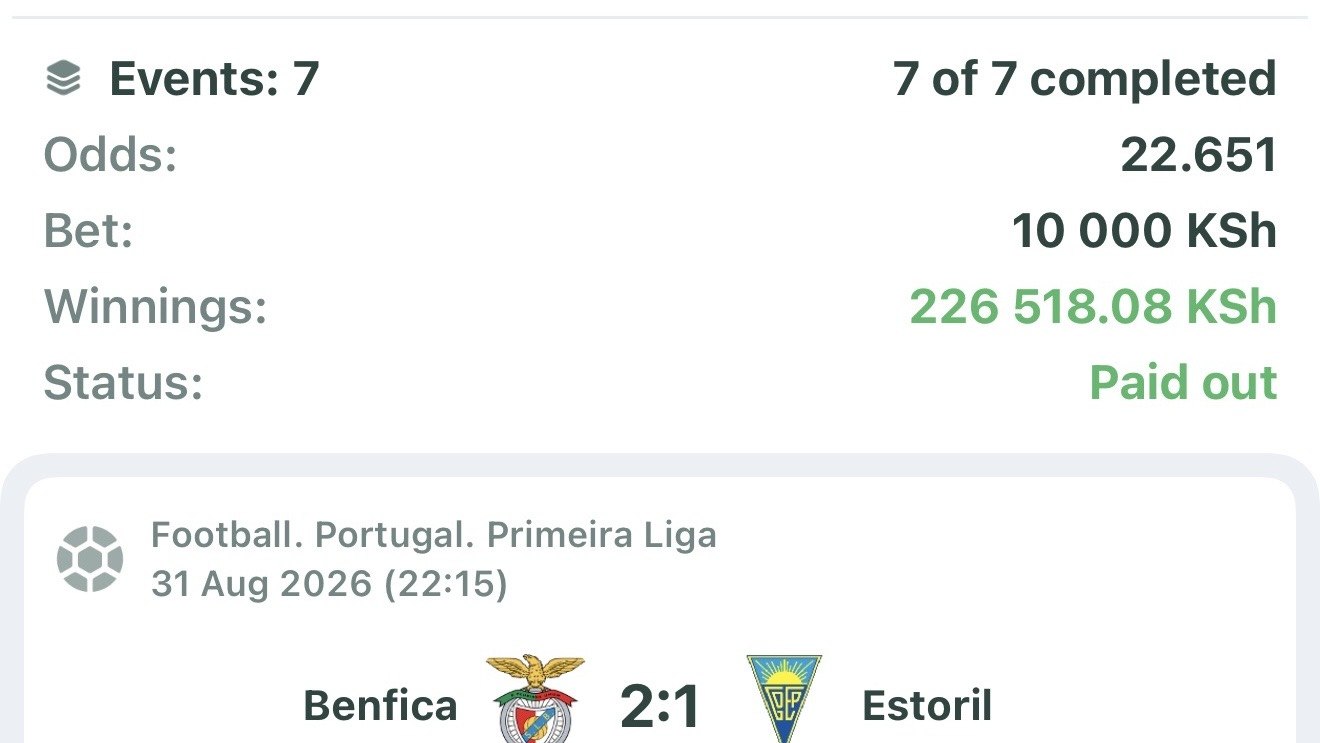Tap the Winnings label
The width and height of the screenshot is (1320, 743).
tap(156, 307)
